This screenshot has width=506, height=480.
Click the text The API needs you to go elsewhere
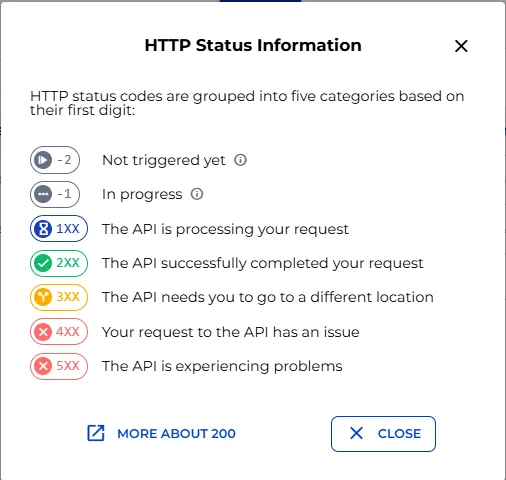coord(268,297)
